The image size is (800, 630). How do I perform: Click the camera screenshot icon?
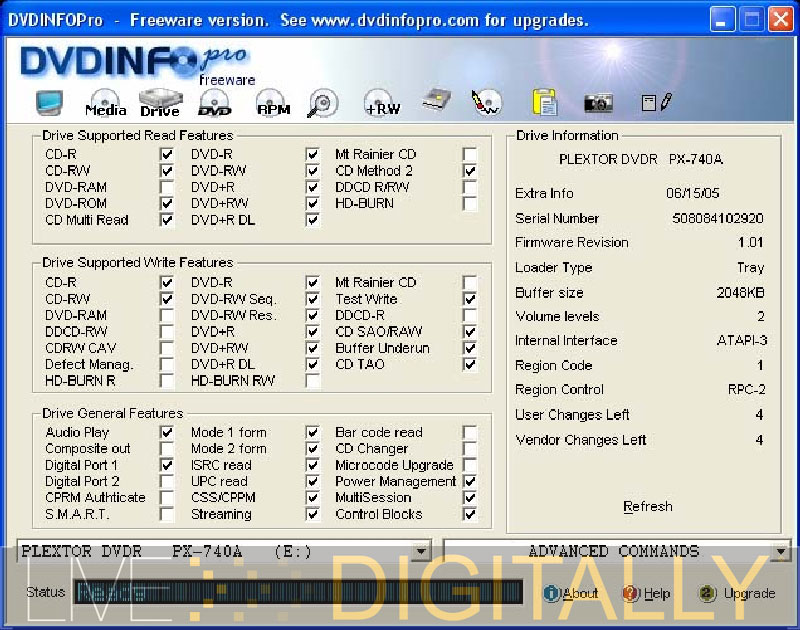598,102
